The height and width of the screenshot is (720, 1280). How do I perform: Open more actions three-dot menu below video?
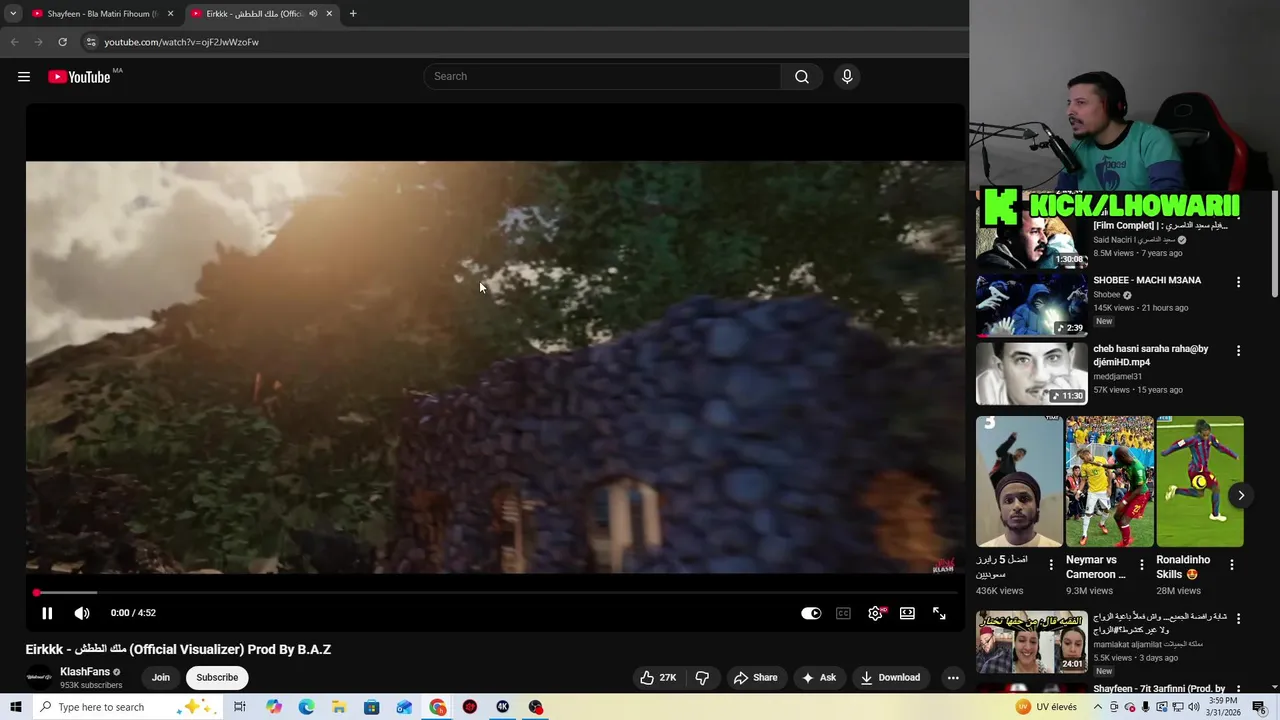[x=953, y=677]
